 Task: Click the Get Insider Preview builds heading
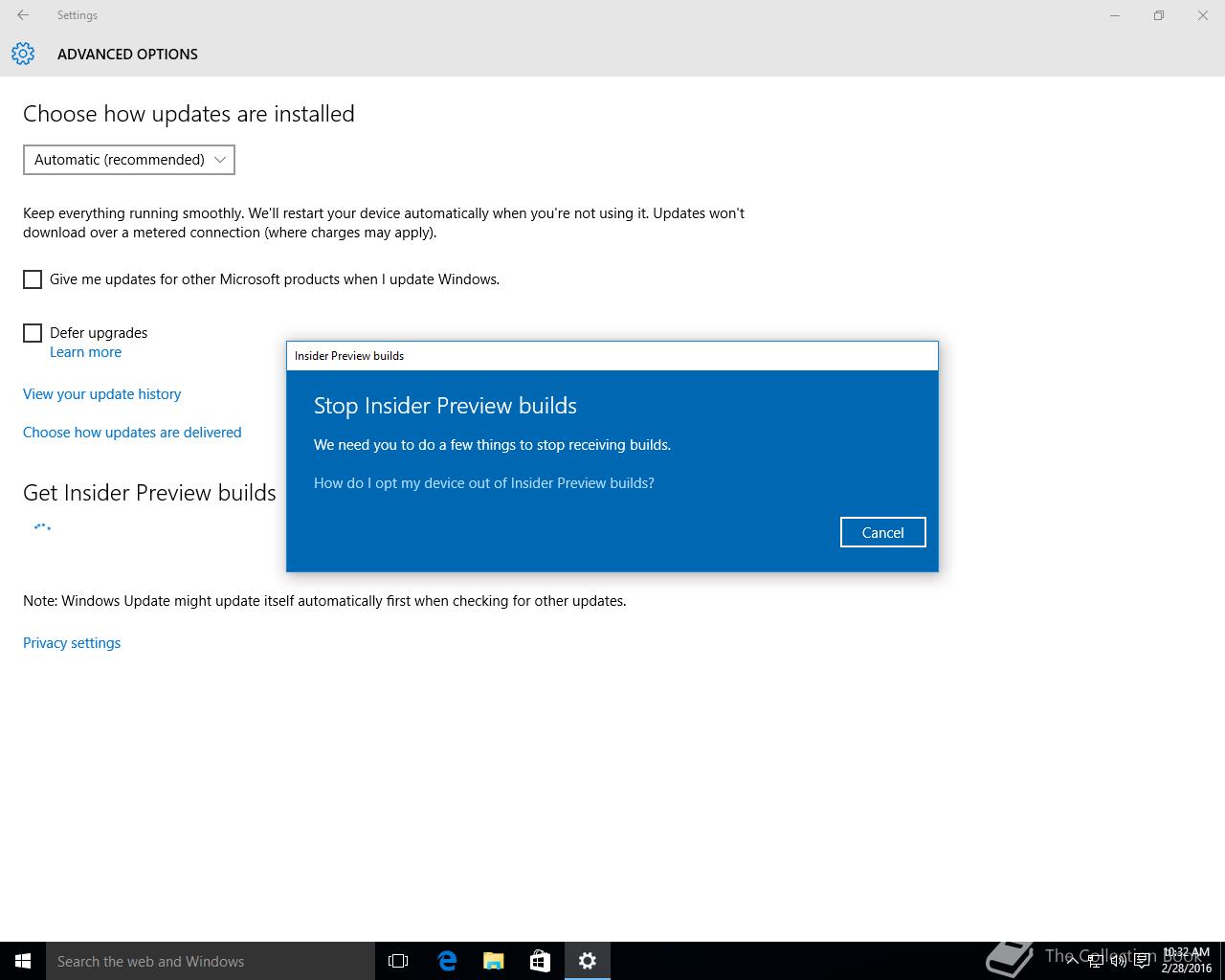point(149,493)
